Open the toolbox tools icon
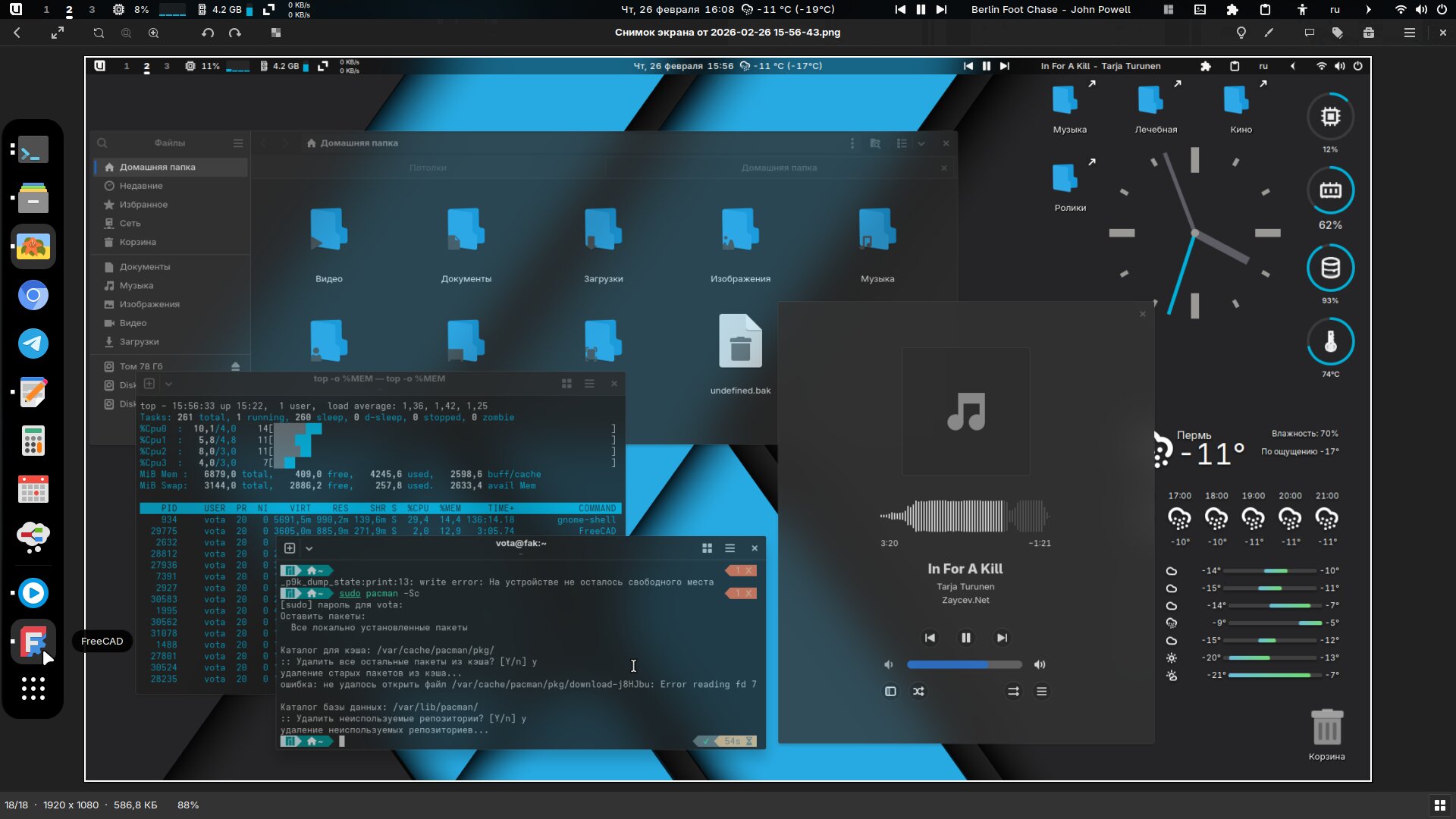The height and width of the screenshot is (819, 1456). (x=1369, y=33)
